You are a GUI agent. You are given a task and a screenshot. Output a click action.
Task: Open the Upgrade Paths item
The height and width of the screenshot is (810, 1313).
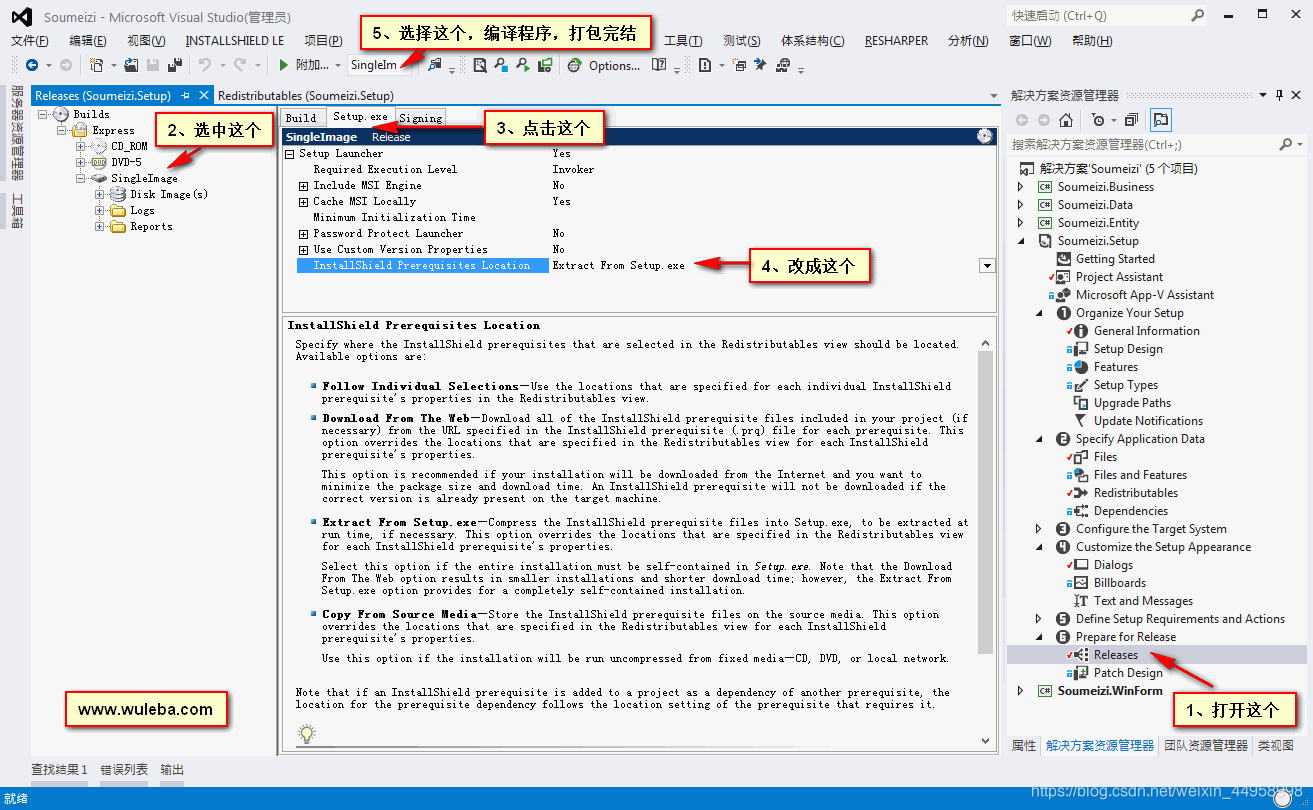[x=1131, y=403]
